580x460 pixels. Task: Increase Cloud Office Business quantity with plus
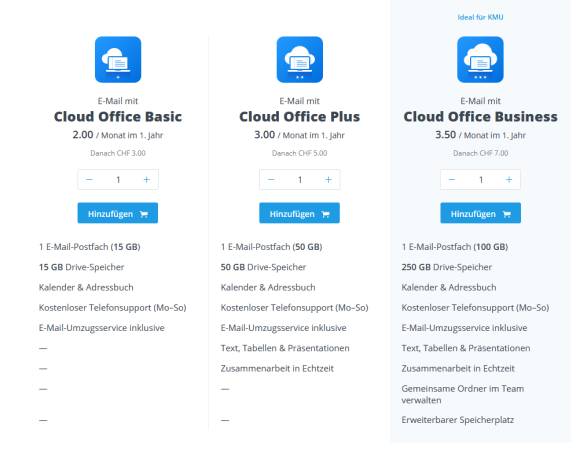509,180
